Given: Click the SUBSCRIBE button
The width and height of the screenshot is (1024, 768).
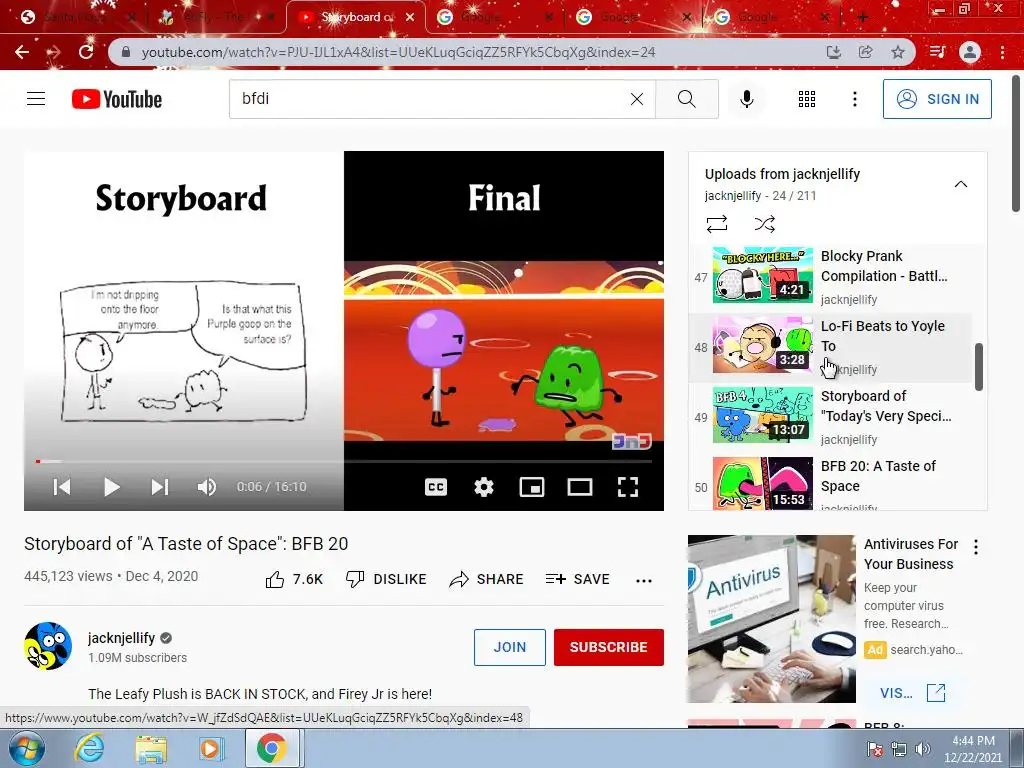Looking at the screenshot, I should (x=609, y=647).
